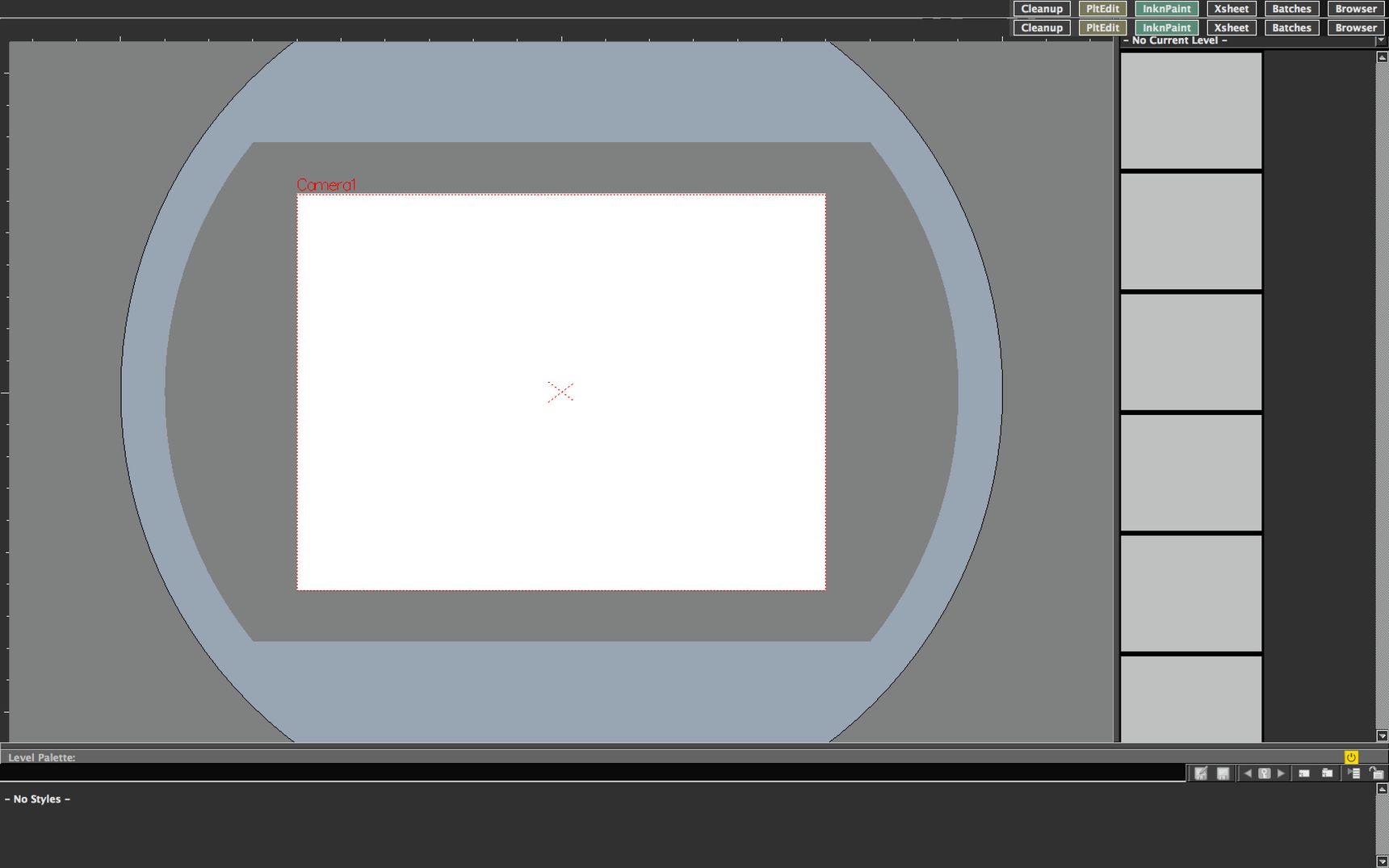Click the filmstrip vertical scrollbar track
The width and height of the screenshot is (1389, 868).
tap(1382, 396)
